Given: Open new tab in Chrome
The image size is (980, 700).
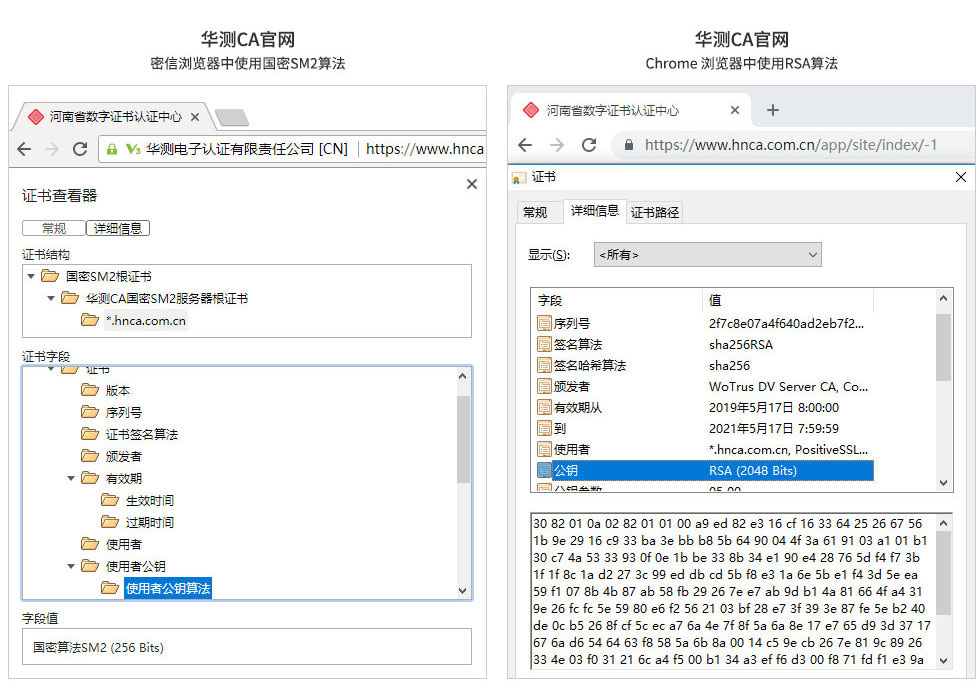Looking at the screenshot, I should click(772, 110).
